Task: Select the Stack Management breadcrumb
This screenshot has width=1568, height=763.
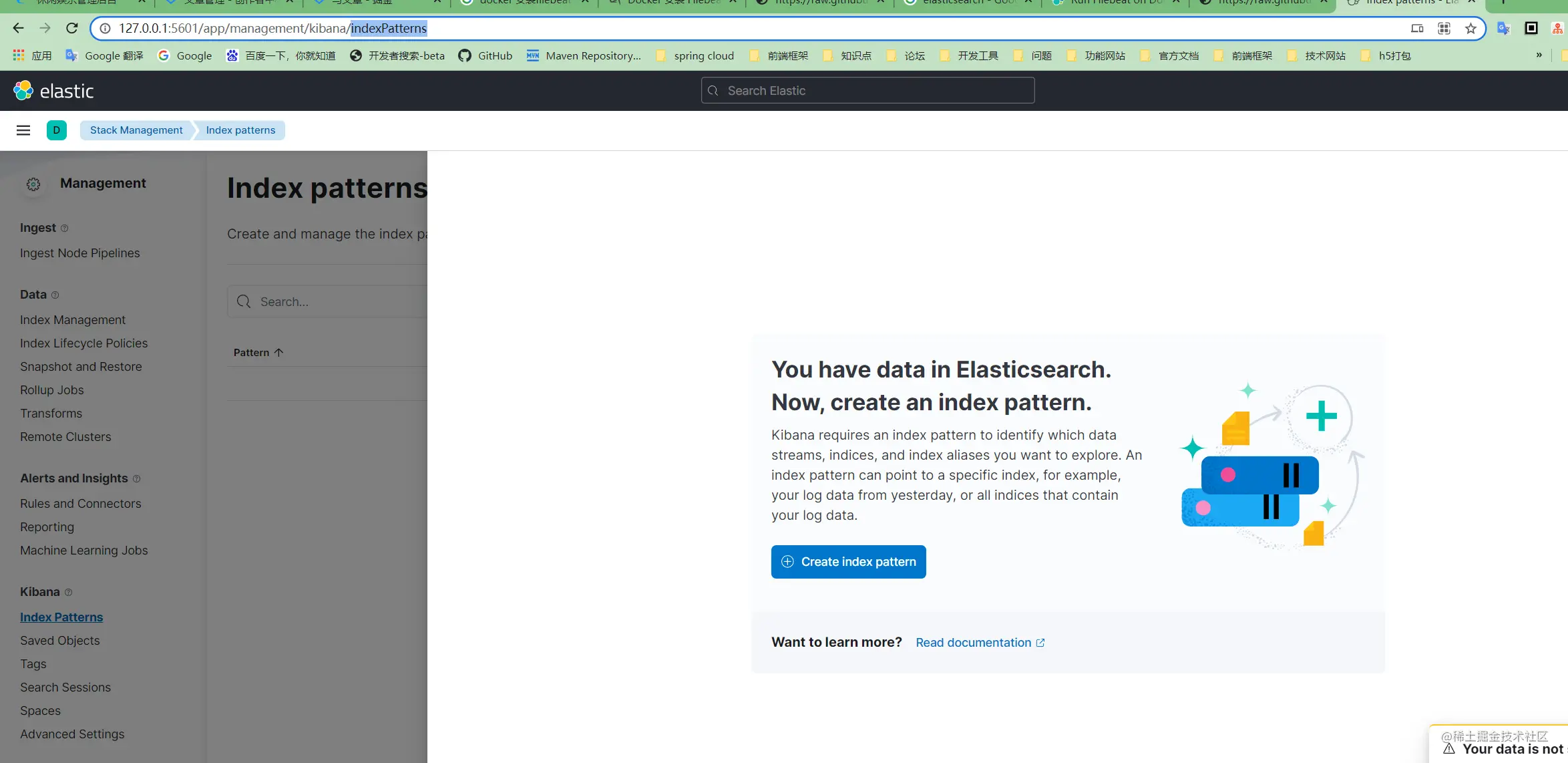Action: [136, 130]
